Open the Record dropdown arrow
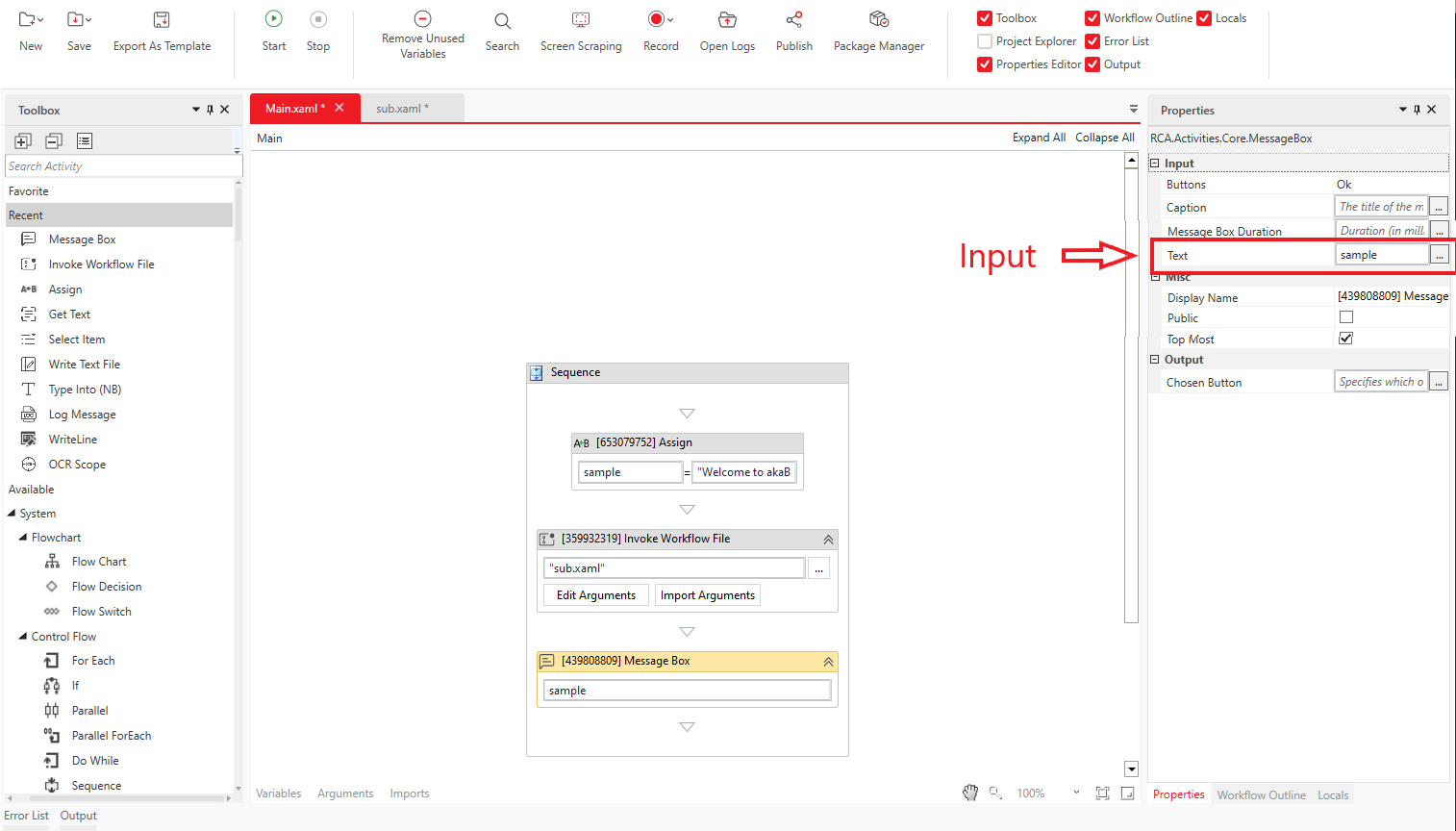The height and width of the screenshot is (831, 1456). pyautogui.click(x=670, y=20)
